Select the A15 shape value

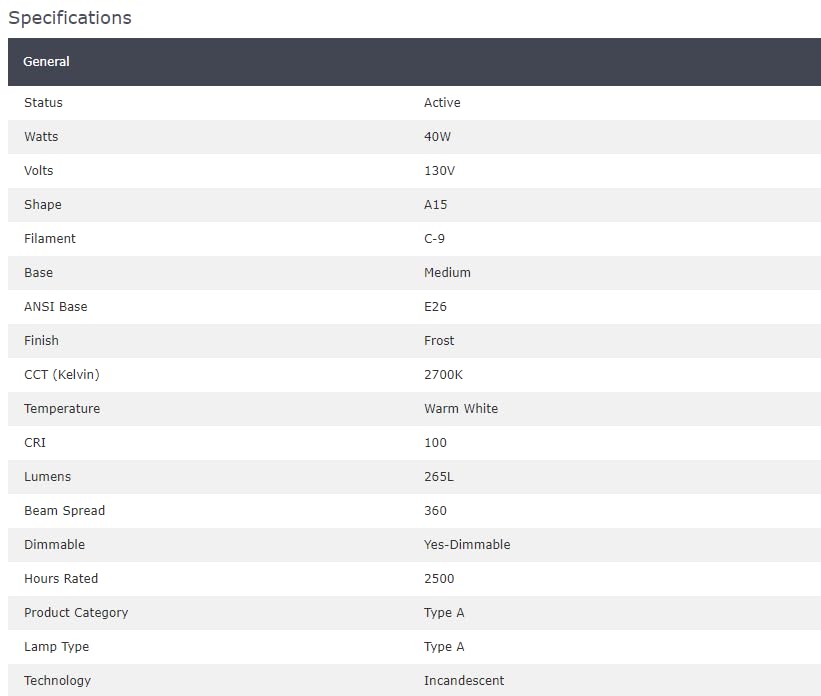coord(436,205)
